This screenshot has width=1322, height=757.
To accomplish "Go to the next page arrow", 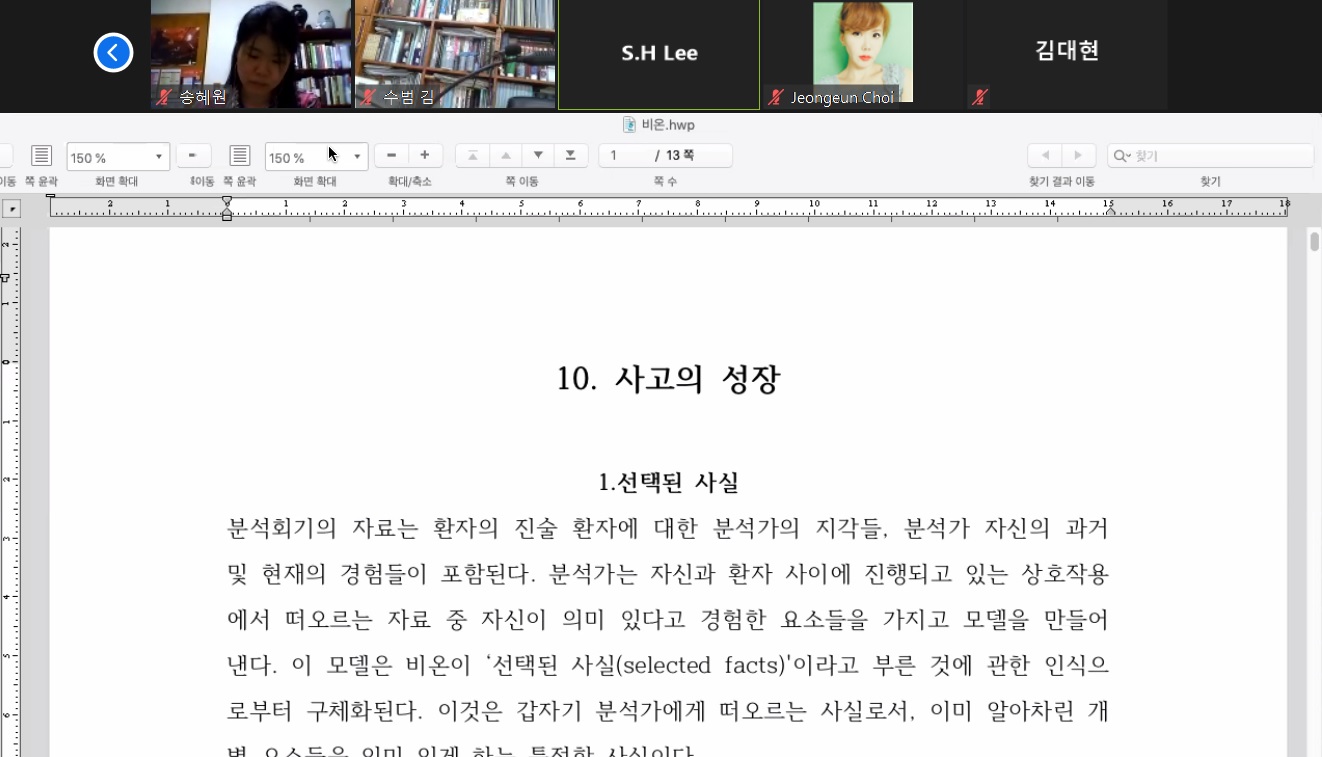I will point(538,155).
